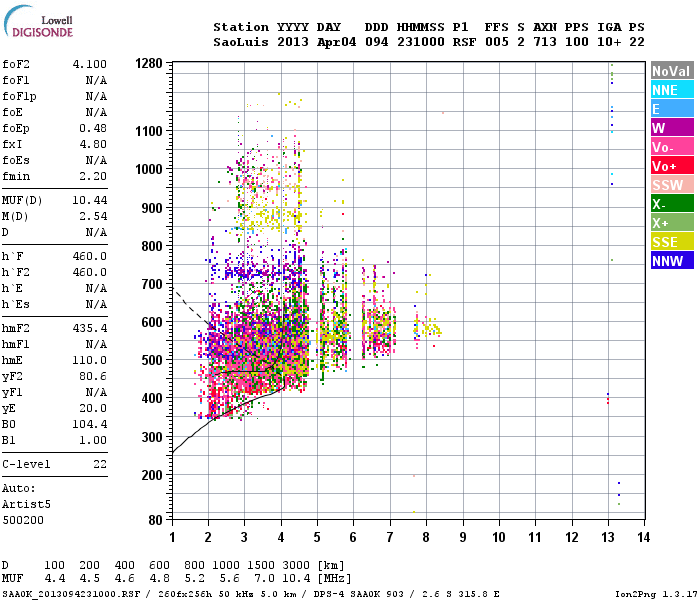Click the file name SAA0K_2013094231000.RSF

click(x=71, y=594)
